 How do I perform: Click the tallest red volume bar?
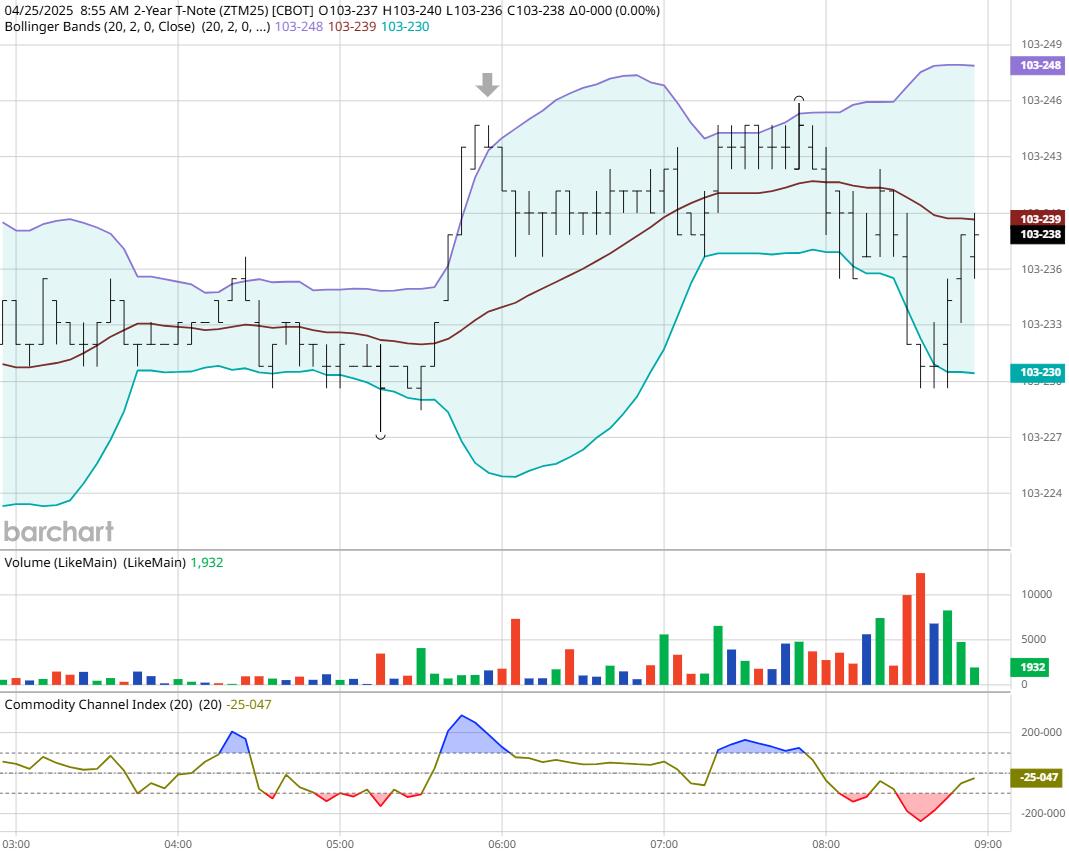[x=920, y=628]
